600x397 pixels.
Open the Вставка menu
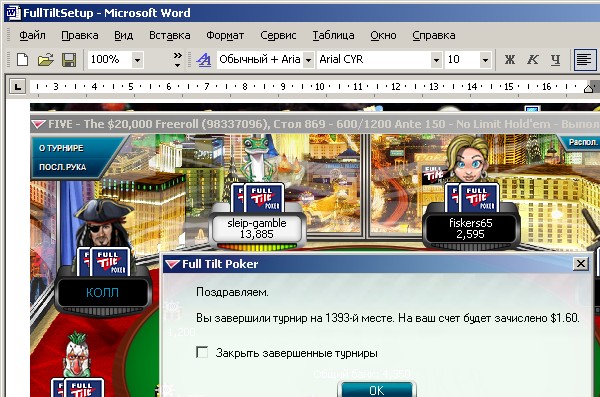(170, 35)
